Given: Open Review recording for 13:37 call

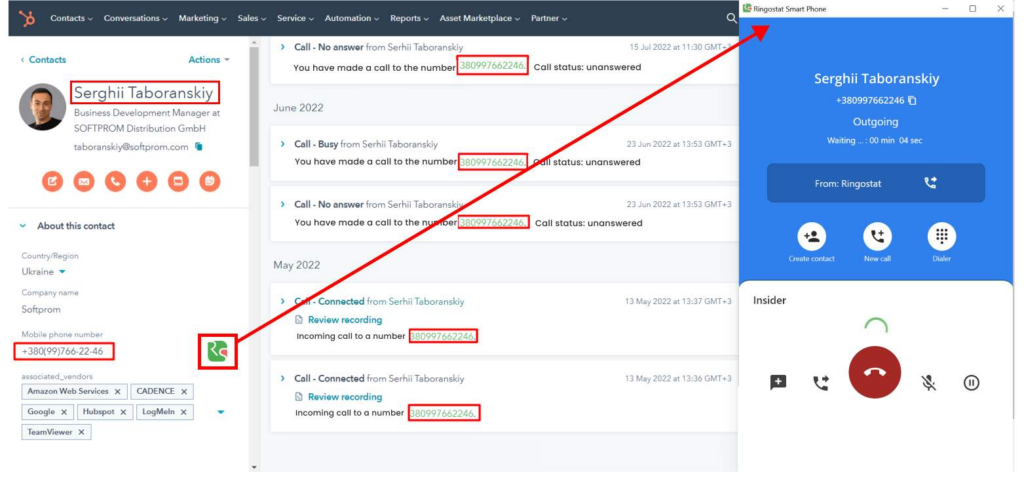Looking at the screenshot, I should point(345,320).
